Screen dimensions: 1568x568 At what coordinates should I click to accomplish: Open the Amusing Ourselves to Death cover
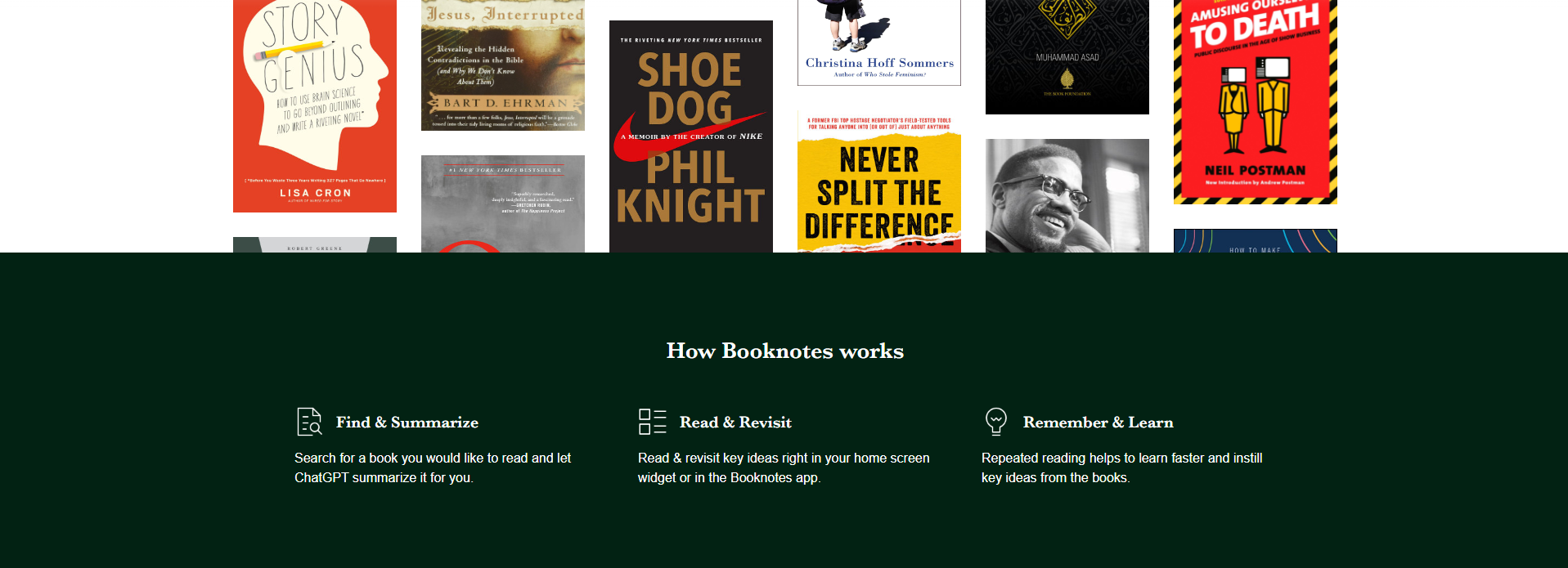(1256, 102)
